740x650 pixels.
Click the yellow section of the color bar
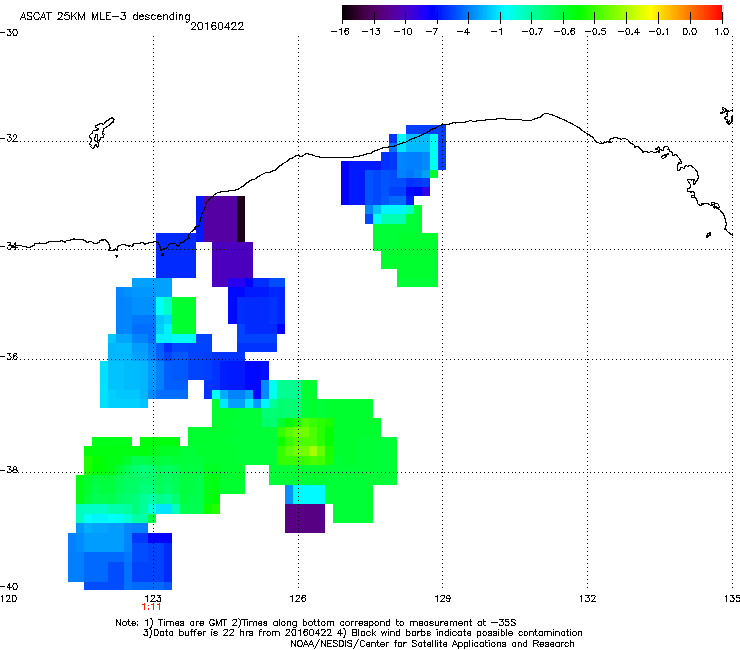point(653,13)
